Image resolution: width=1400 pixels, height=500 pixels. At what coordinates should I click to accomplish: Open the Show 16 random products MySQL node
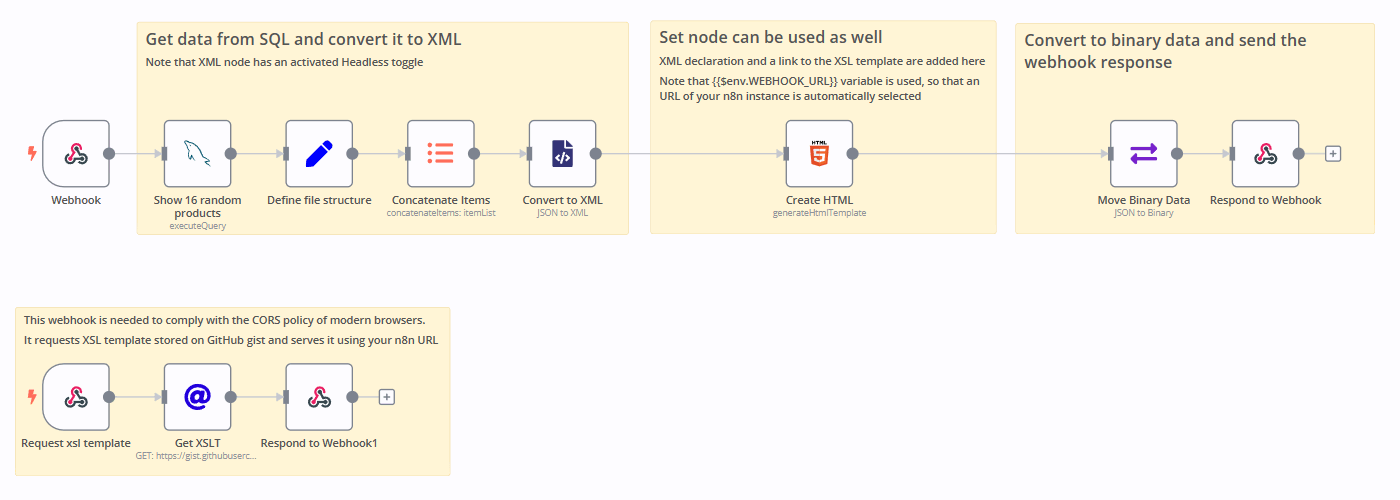point(197,154)
